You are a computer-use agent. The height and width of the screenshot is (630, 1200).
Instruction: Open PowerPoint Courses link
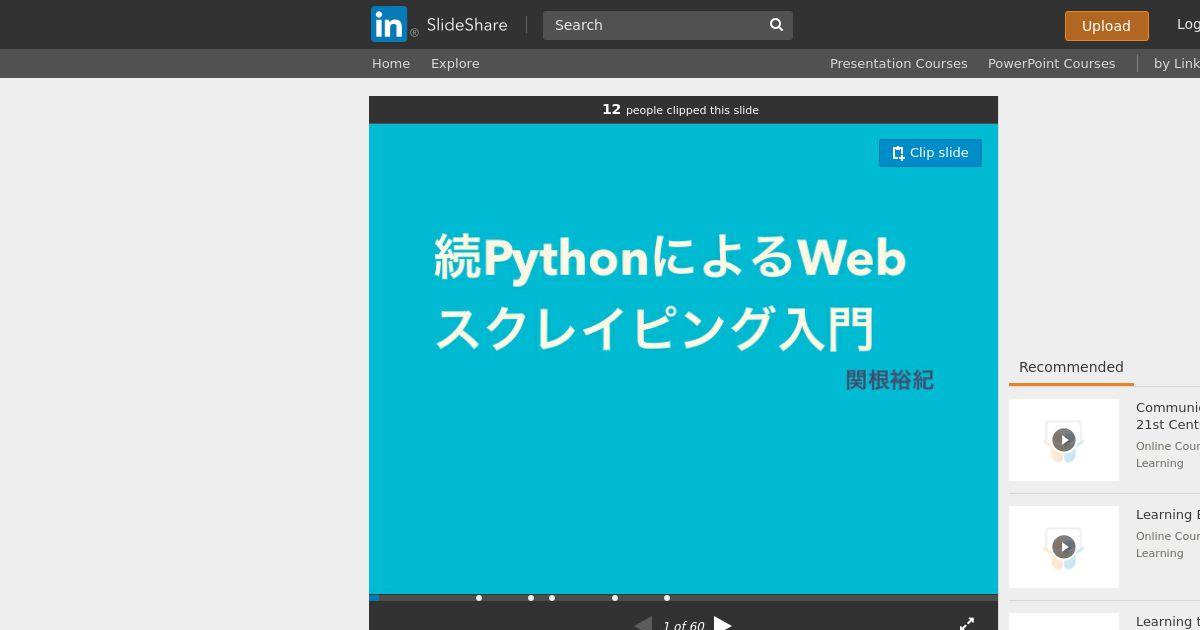(x=1051, y=63)
